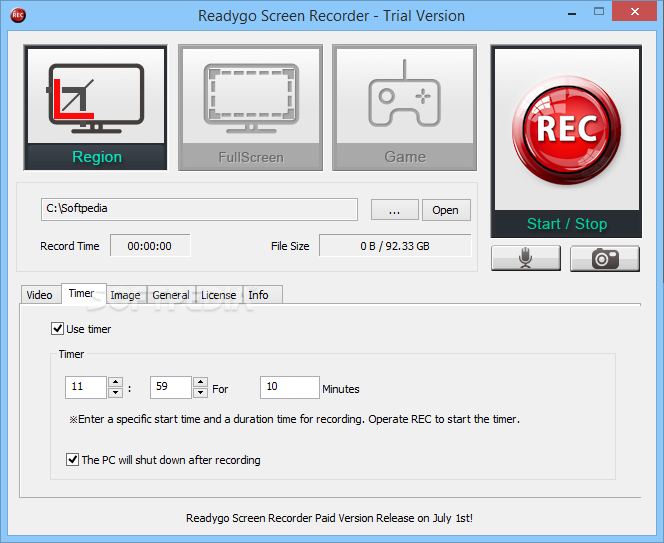Toggle PC will shut down after recording
The height and width of the screenshot is (543, 664).
[x=72, y=460]
